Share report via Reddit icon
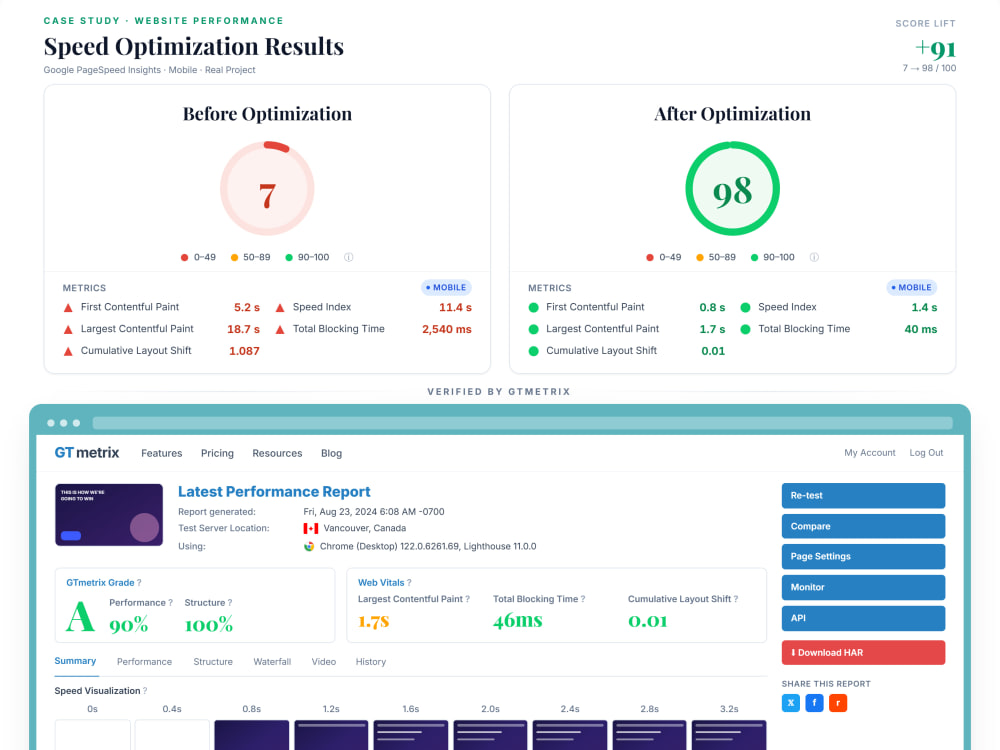 pos(838,703)
